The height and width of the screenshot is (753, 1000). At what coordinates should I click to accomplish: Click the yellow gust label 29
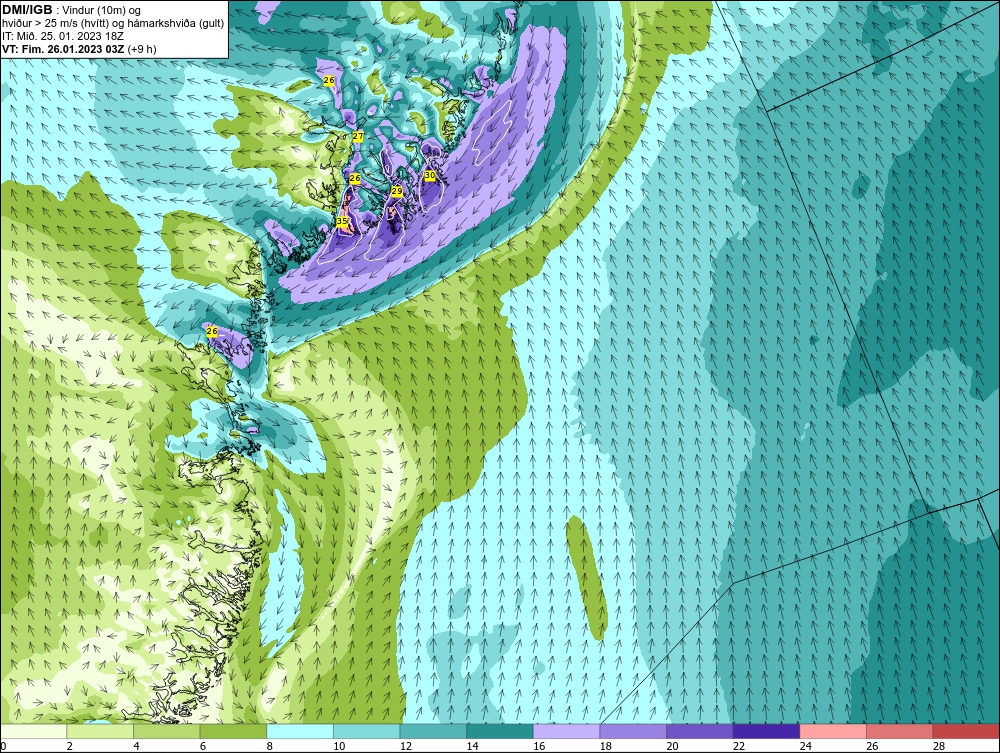click(397, 191)
